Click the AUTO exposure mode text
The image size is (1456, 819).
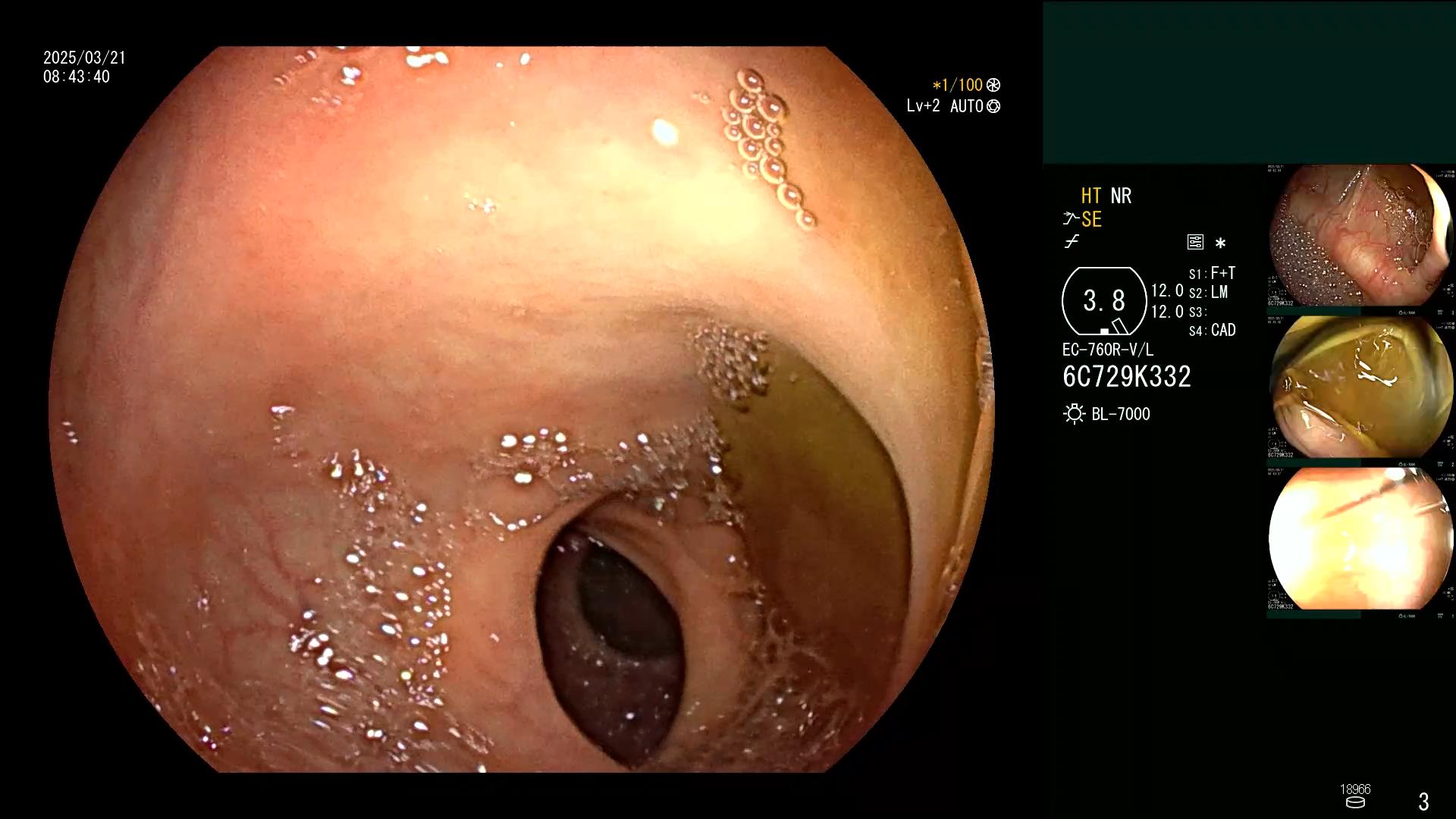(966, 106)
